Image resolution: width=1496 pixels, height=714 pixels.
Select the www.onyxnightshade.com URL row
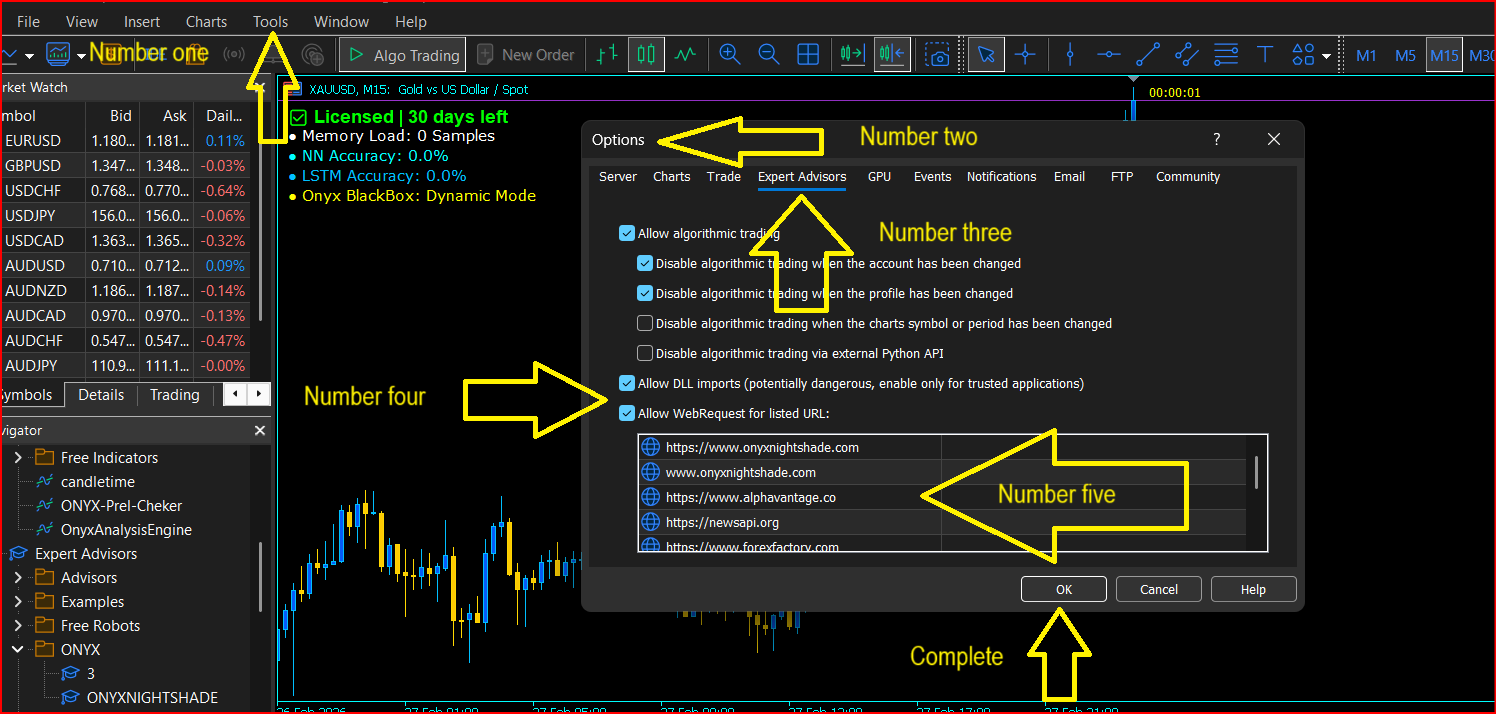tap(943, 472)
